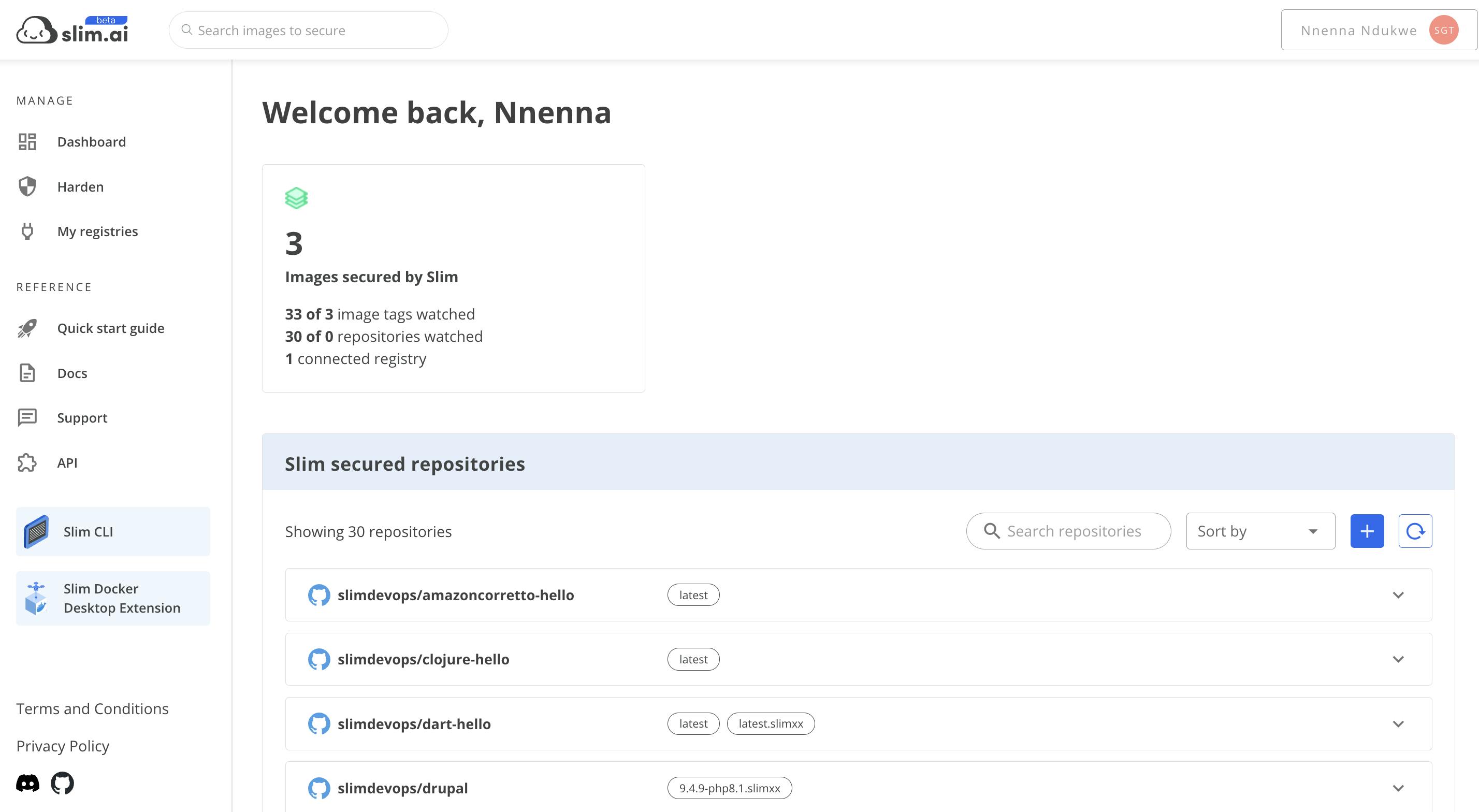Click the Docs document icon

tap(27, 373)
